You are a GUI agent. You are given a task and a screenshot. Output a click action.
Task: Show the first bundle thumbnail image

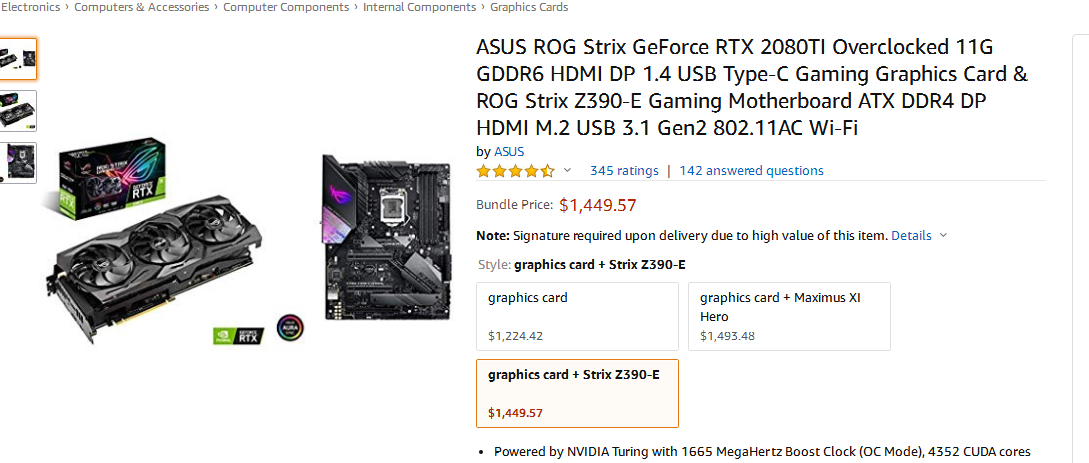click(x=18, y=59)
